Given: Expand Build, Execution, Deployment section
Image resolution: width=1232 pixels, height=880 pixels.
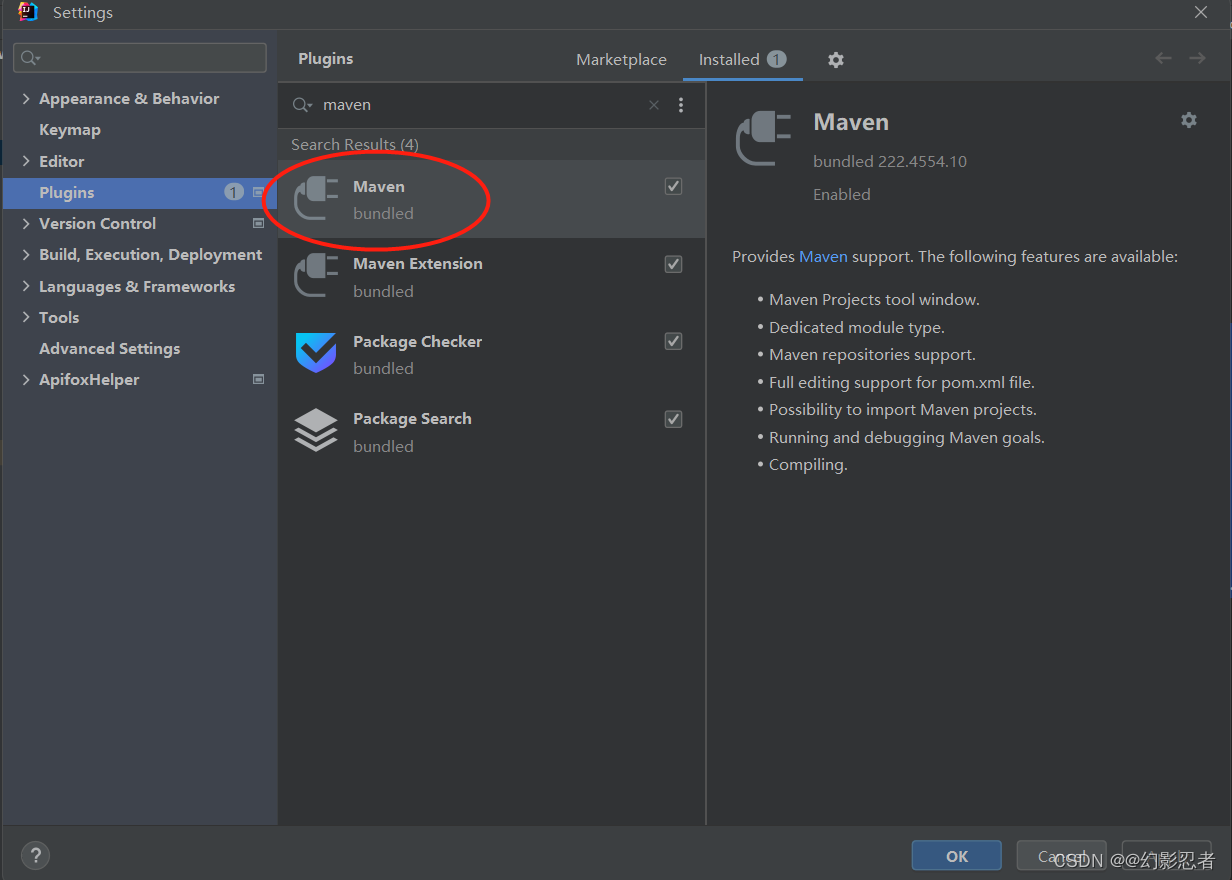Looking at the screenshot, I should 26,254.
